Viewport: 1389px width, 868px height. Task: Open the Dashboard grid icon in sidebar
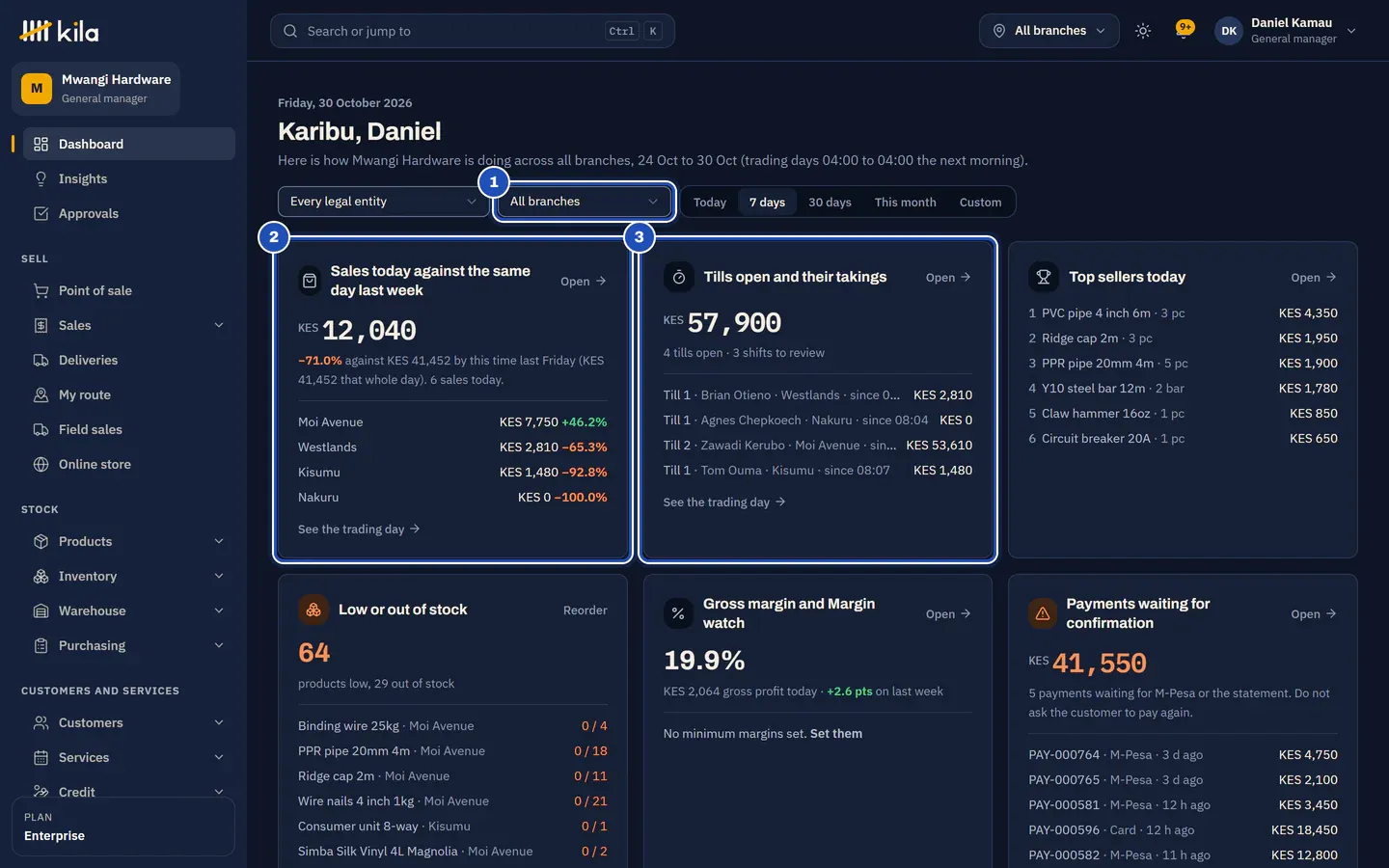click(41, 144)
